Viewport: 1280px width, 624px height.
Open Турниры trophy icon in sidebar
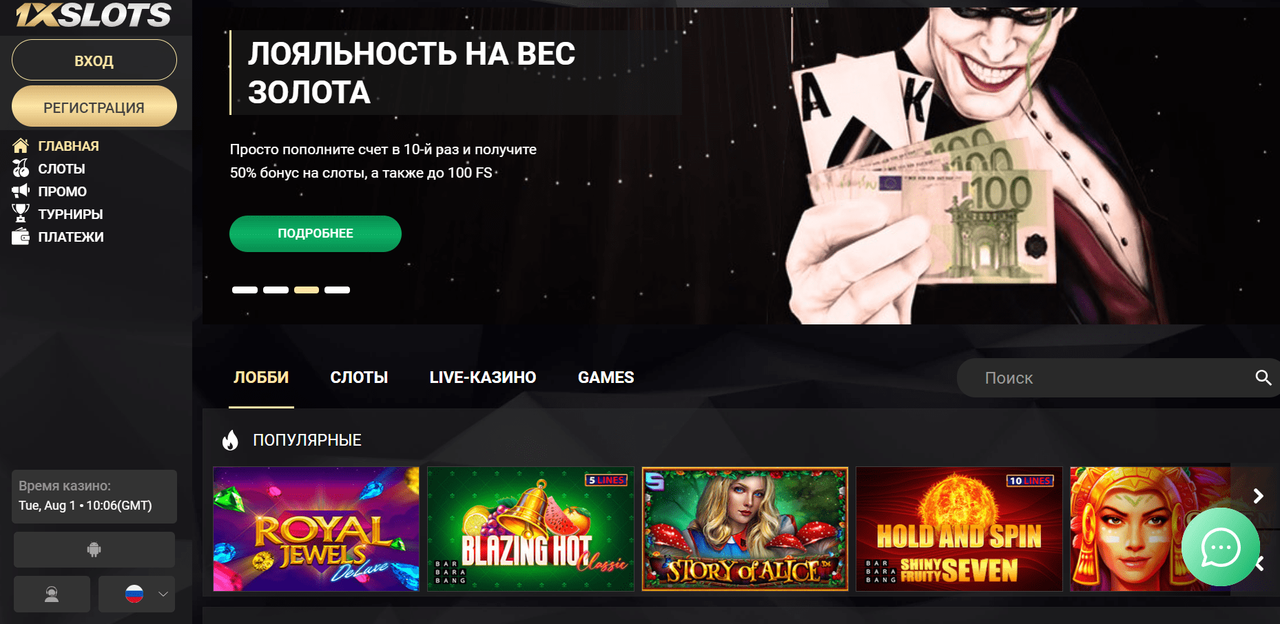click(x=20, y=214)
